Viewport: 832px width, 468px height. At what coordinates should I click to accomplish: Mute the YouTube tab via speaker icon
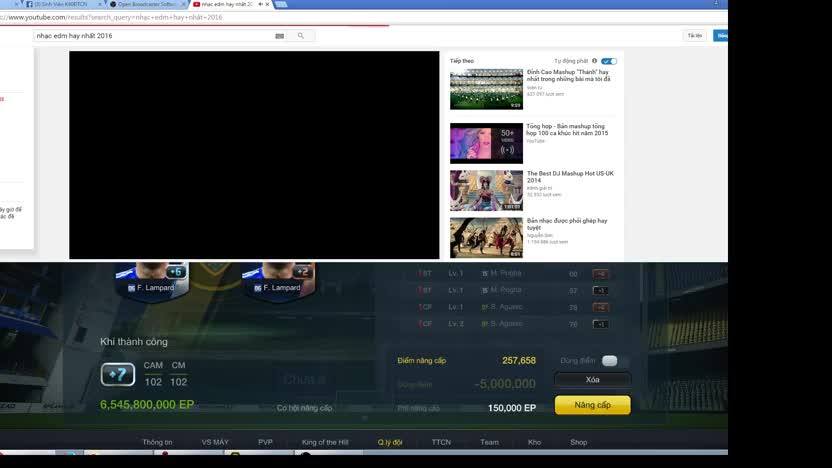click(261, 4)
